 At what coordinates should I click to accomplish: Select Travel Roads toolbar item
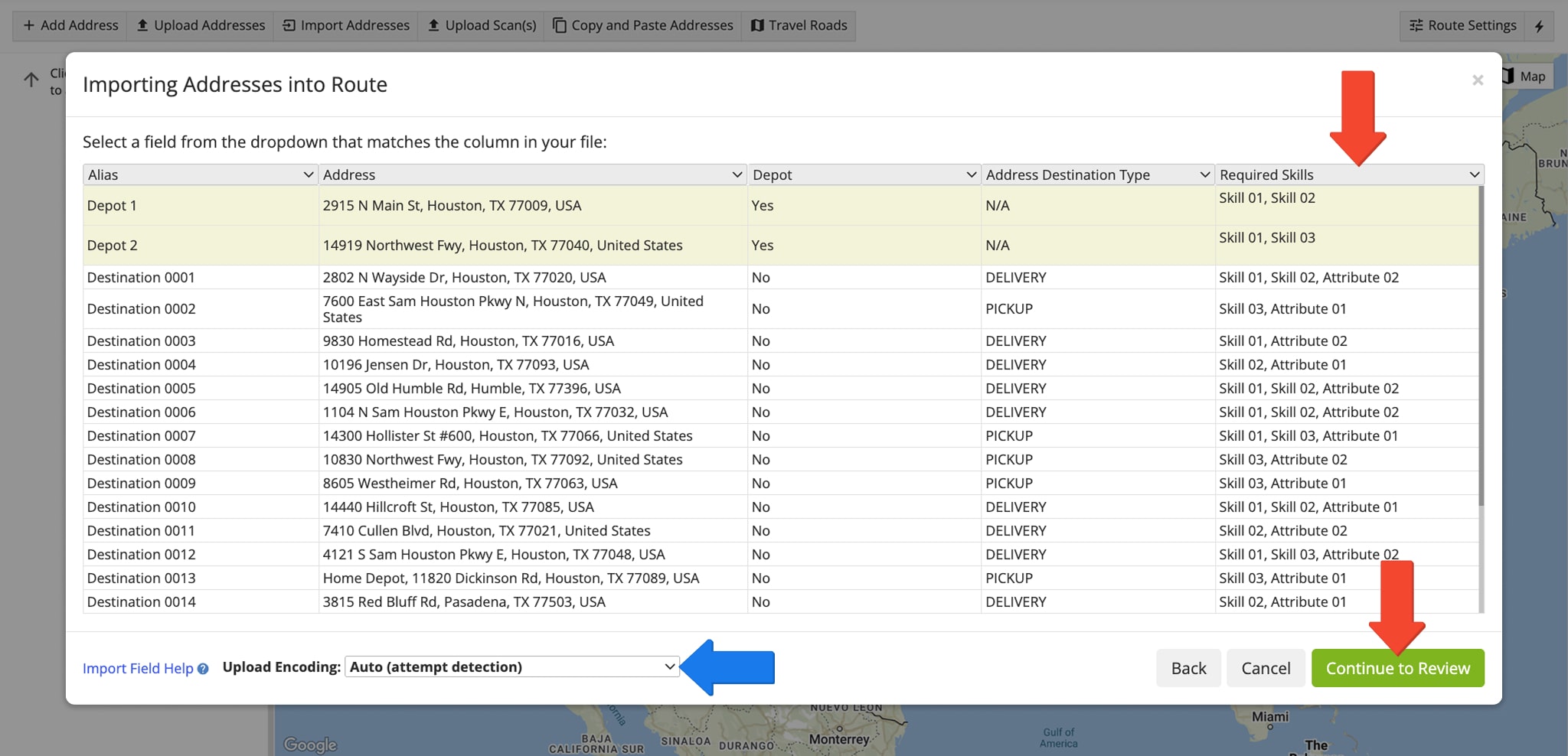pyautogui.click(x=799, y=25)
